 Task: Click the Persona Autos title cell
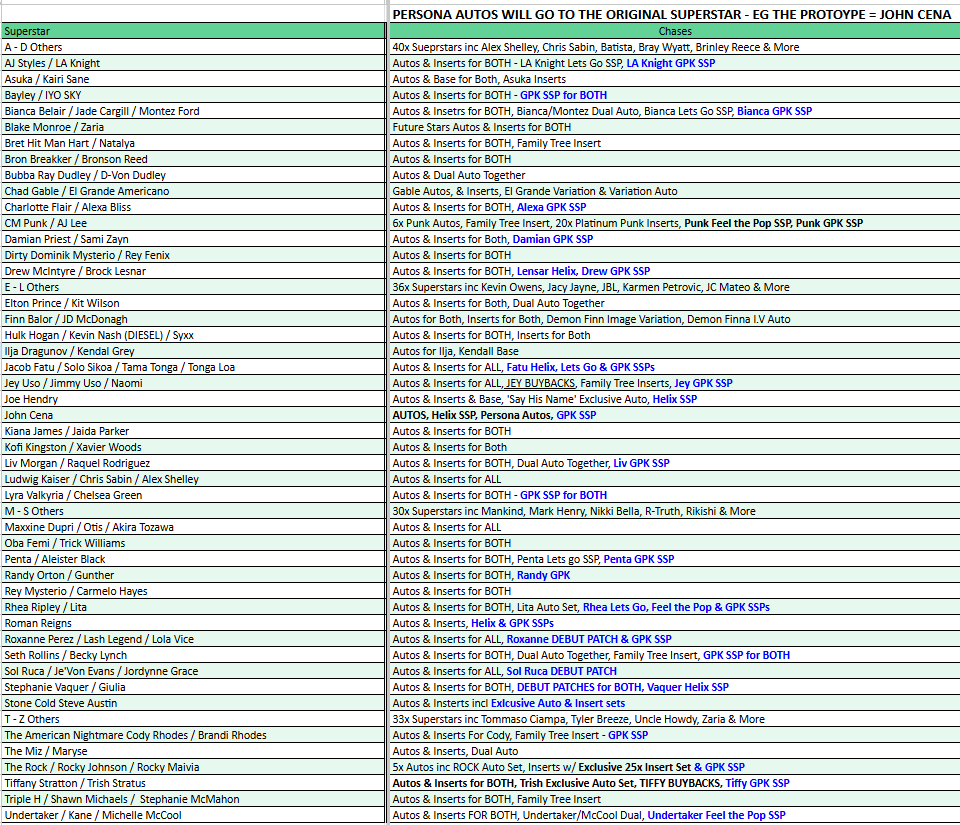675,14
